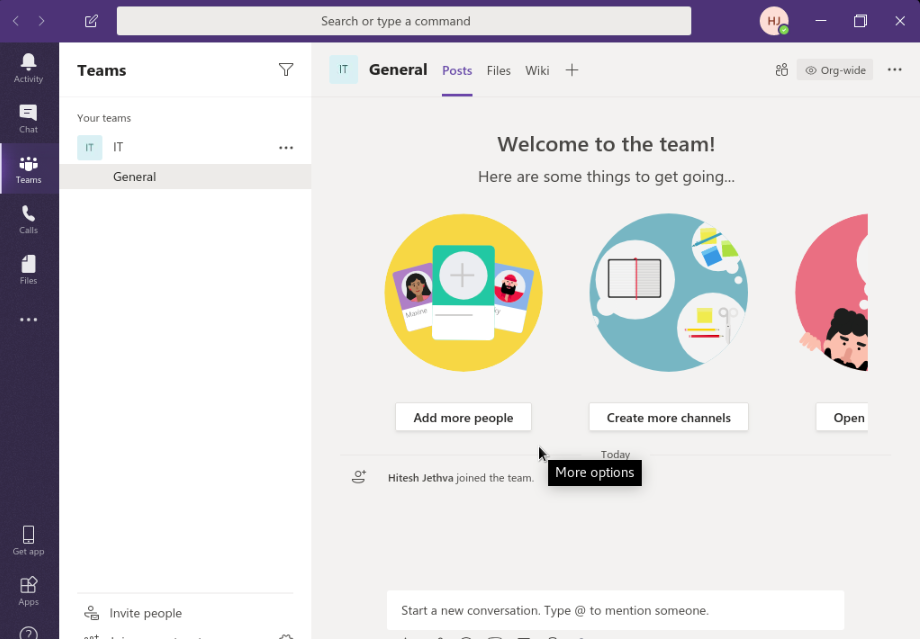
Task: Switch to the Wiki tab
Action: tap(537, 70)
